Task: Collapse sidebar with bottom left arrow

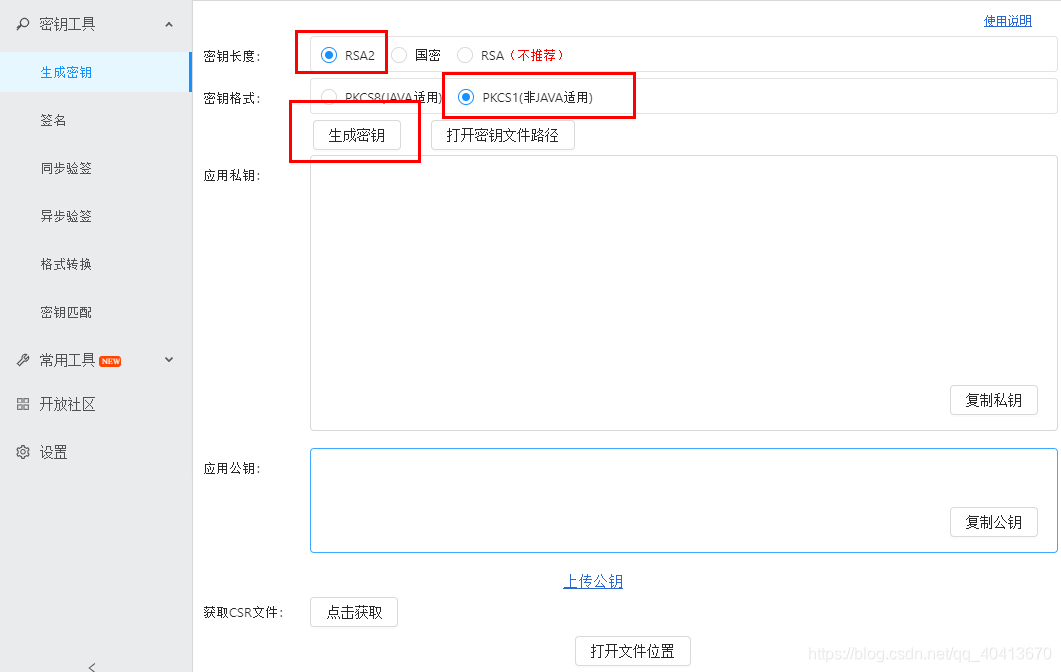Action: coord(92,667)
